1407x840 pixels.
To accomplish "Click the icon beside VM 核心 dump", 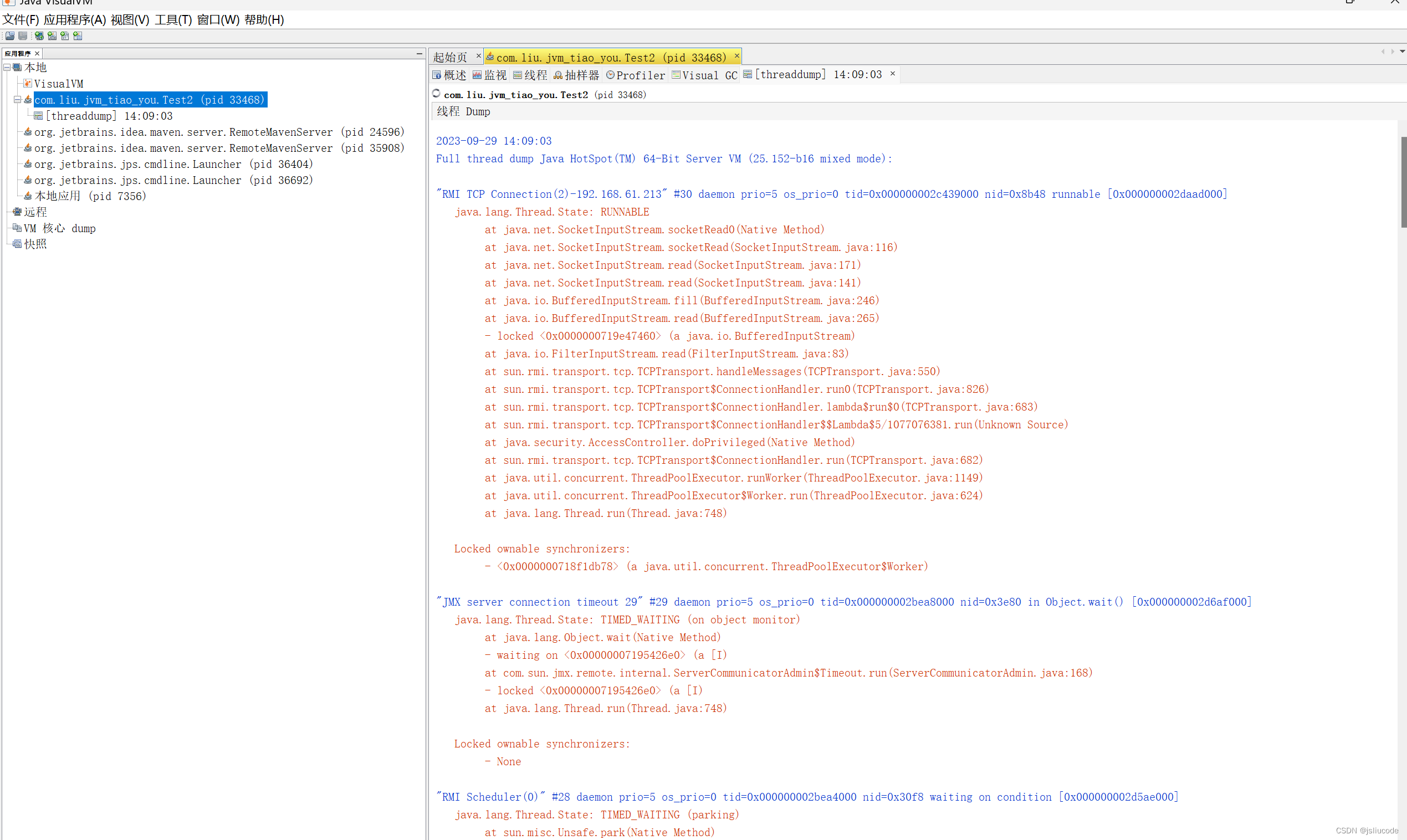I will [17, 228].
